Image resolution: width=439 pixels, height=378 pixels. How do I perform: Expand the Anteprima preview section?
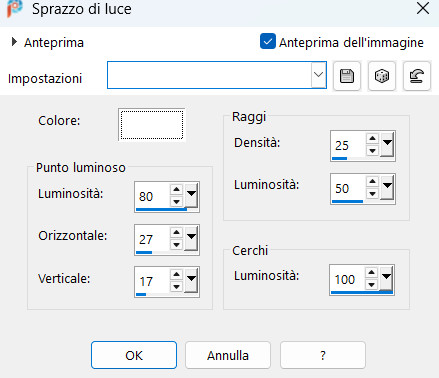pyautogui.click(x=14, y=42)
